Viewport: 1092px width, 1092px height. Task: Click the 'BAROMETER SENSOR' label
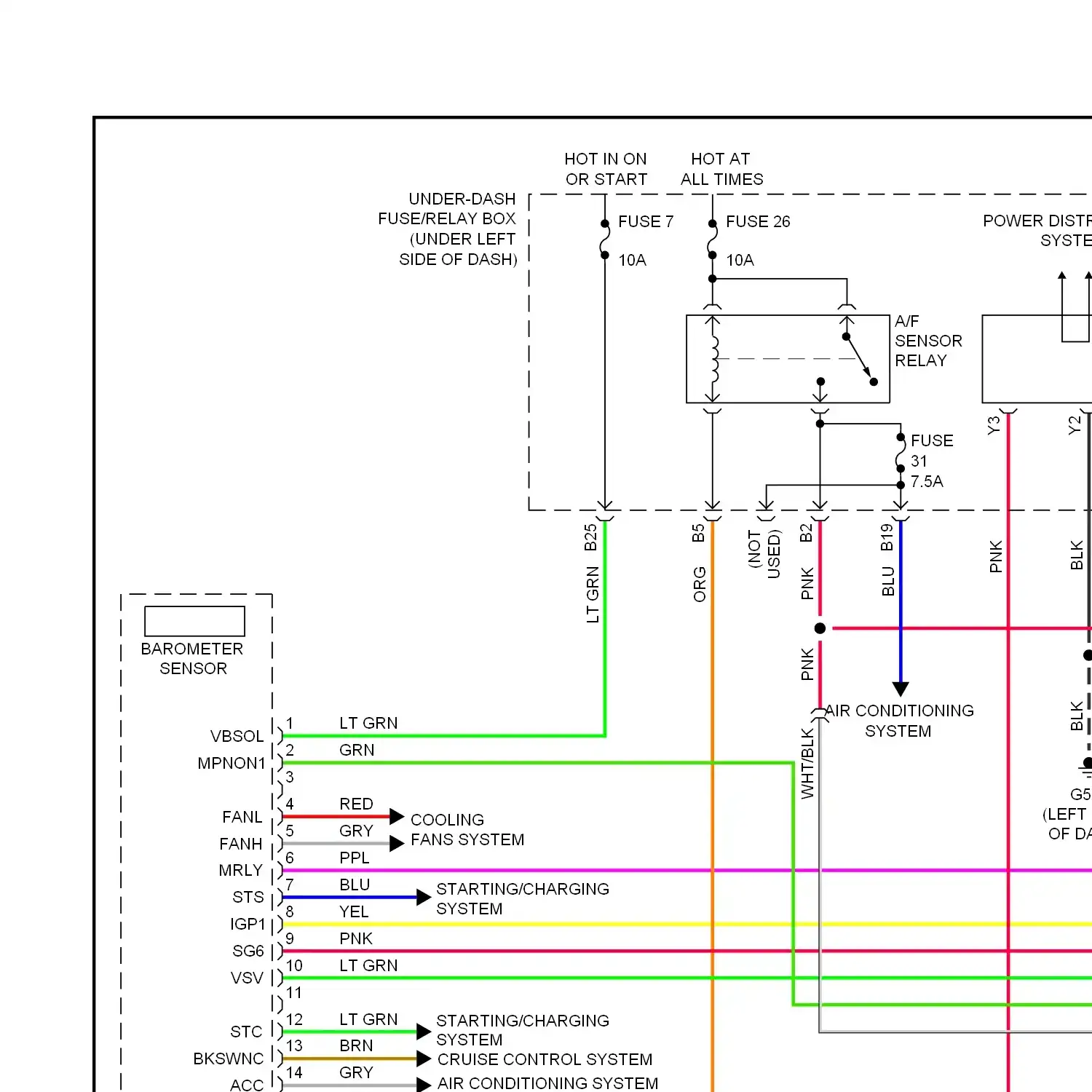192,658
